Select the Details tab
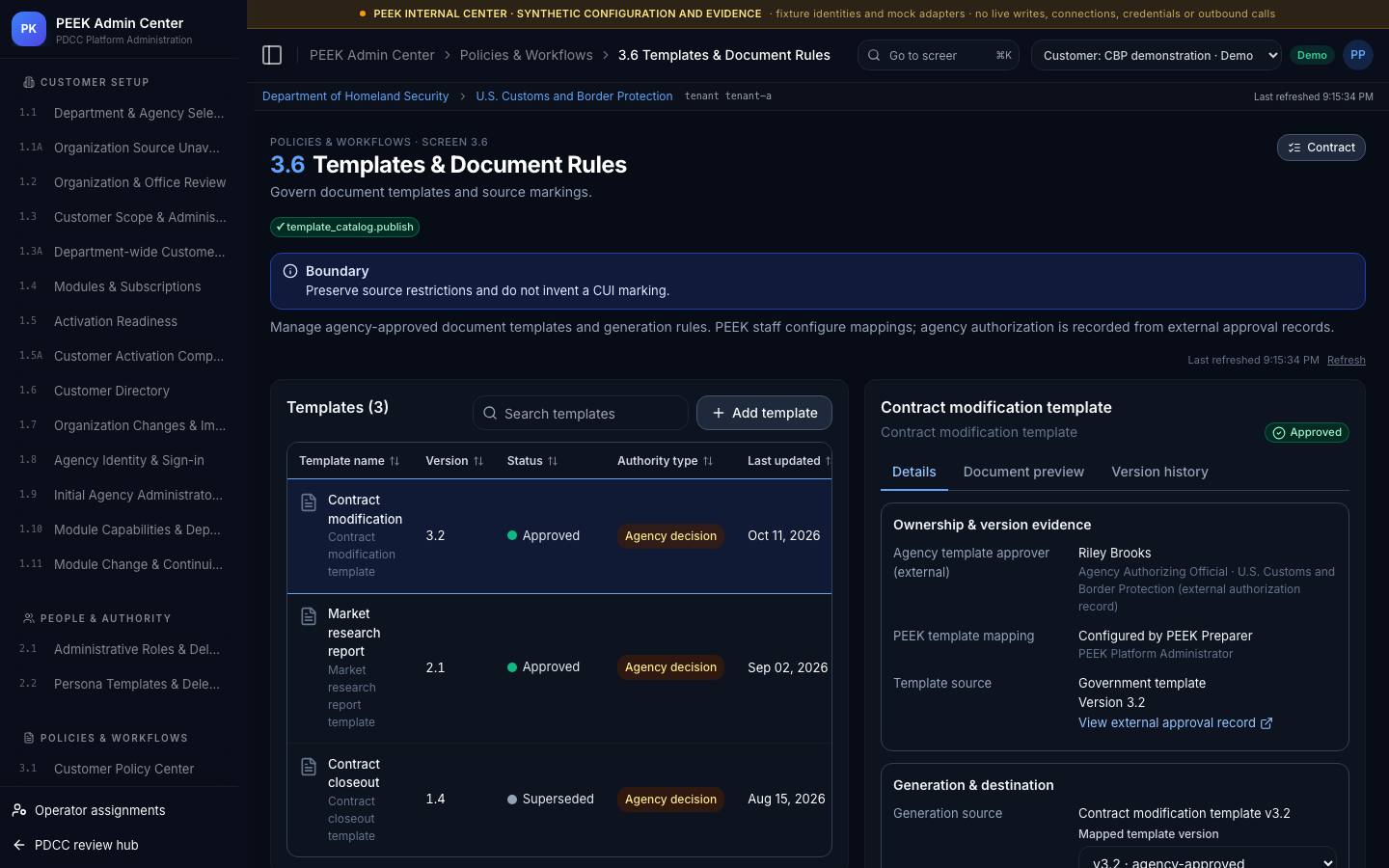Image resolution: width=1389 pixels, height=868 pixels. click(914, 472)
